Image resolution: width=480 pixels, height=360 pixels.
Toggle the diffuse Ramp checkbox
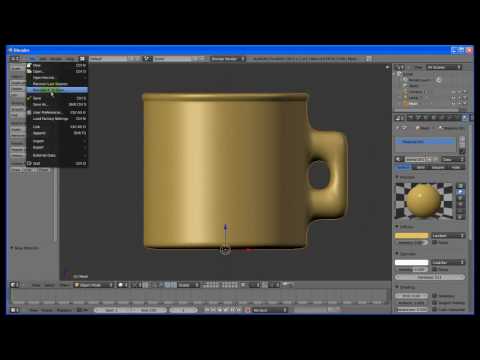pyautogui.click(x=434, y=242)
